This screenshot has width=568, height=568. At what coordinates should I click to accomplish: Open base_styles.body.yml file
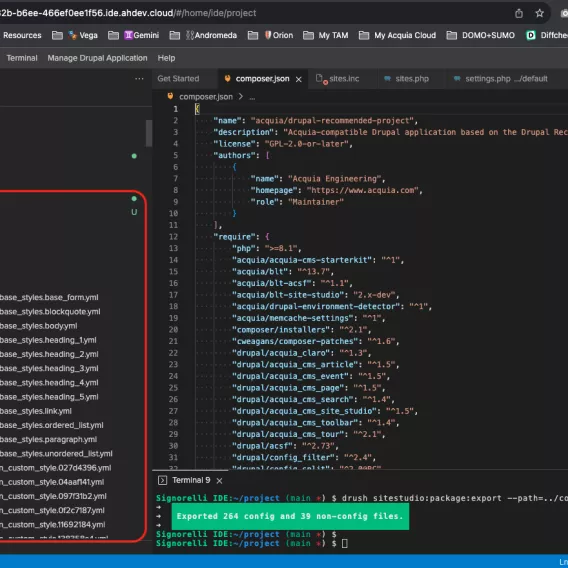click(x=38, y=326)
